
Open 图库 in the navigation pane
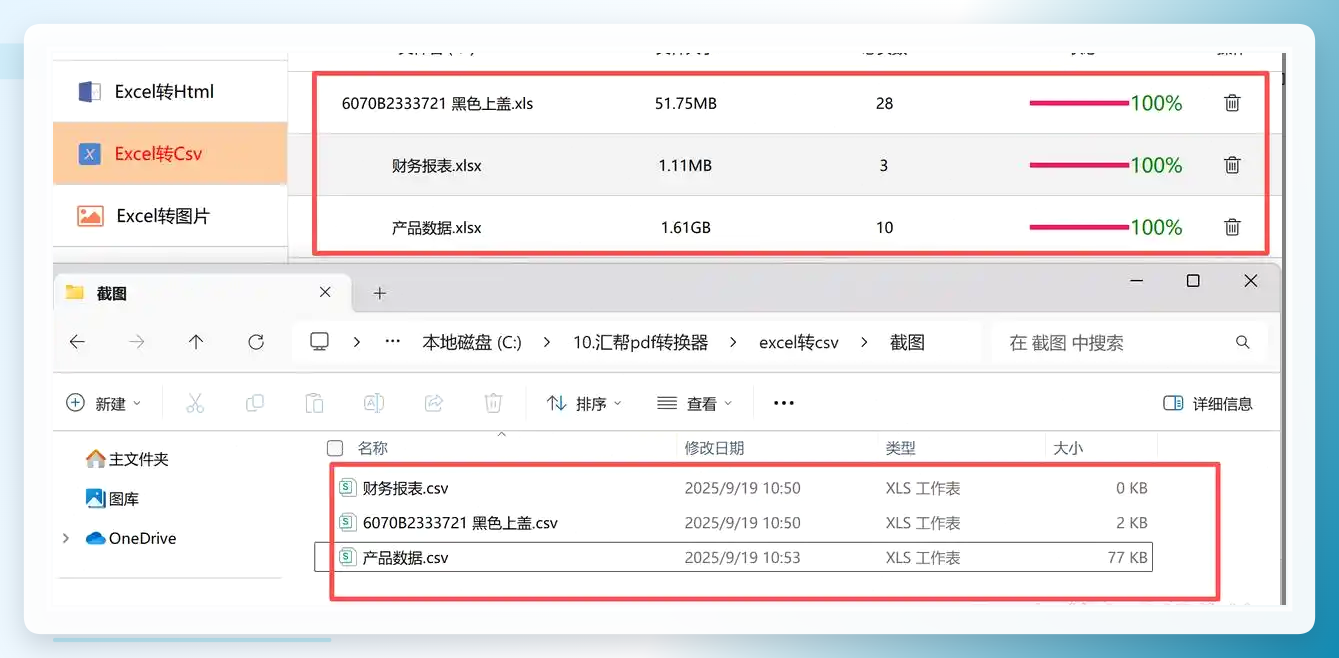(x=112, y=498)
